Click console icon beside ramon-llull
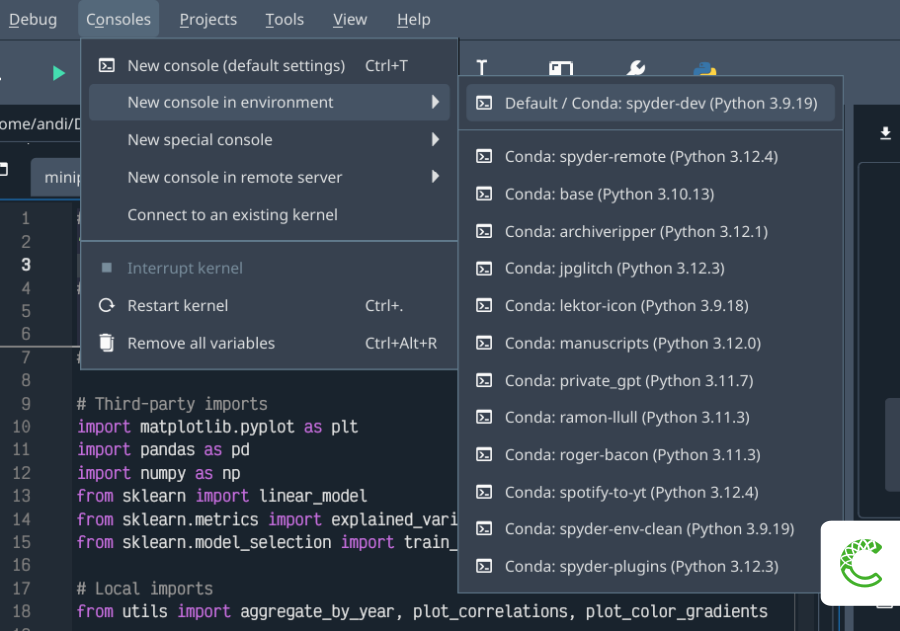This screenshot has width=900, height=631. click(x=484, y=417)
